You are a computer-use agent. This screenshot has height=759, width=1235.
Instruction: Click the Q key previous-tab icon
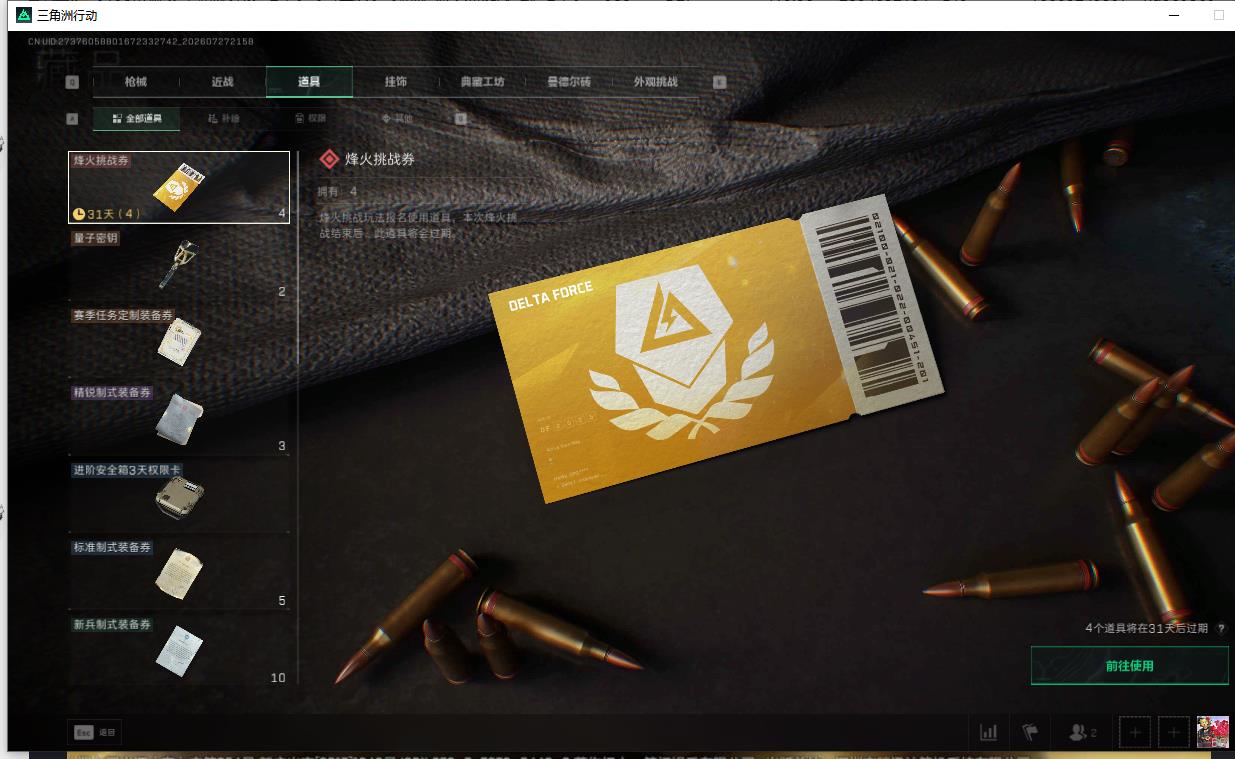[72, 82]
